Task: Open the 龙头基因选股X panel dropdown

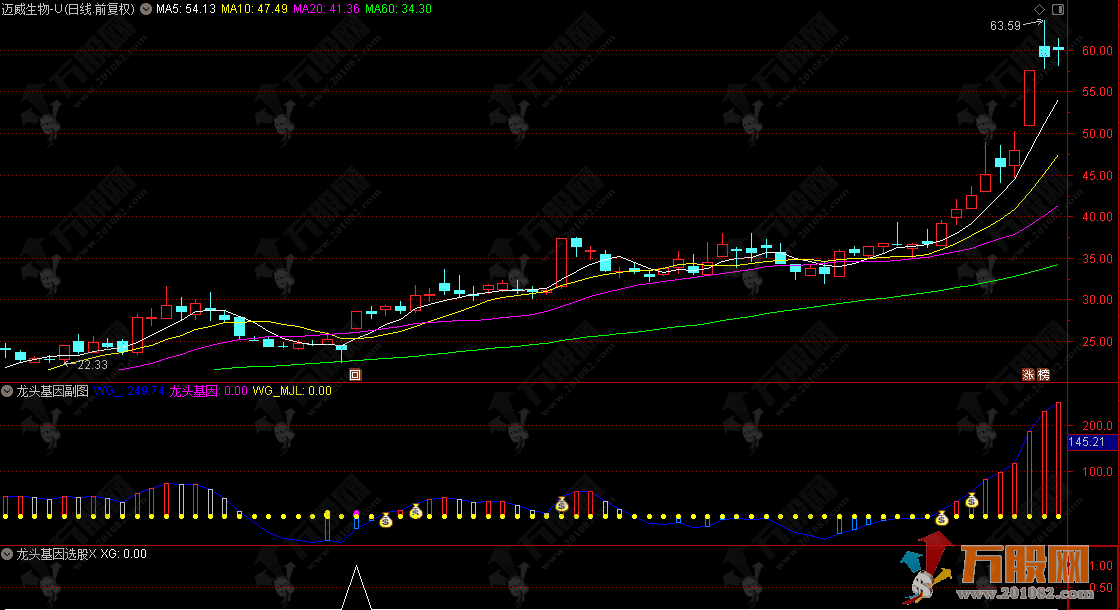Action: click(7, 553)
